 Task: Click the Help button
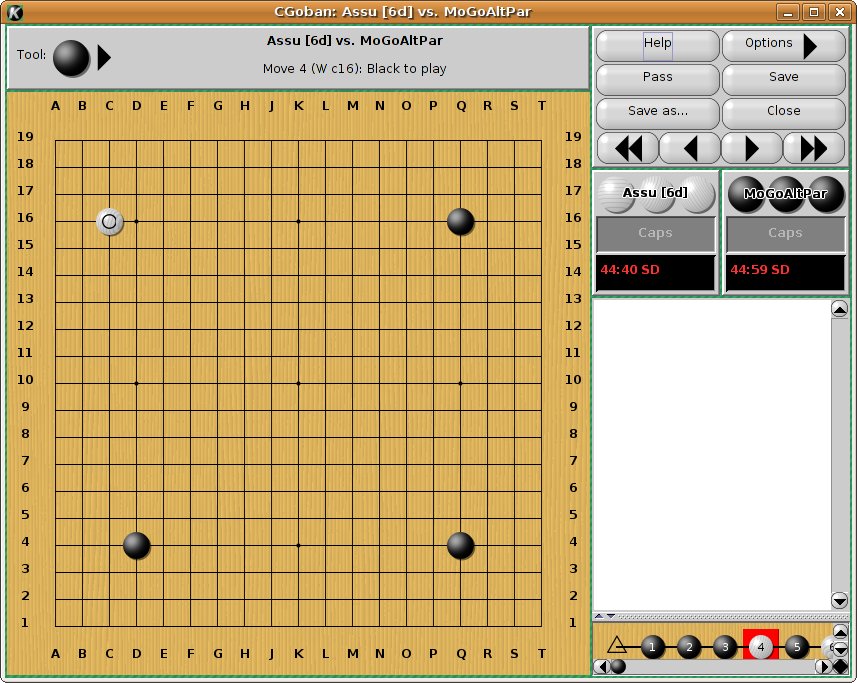[657, 45]
